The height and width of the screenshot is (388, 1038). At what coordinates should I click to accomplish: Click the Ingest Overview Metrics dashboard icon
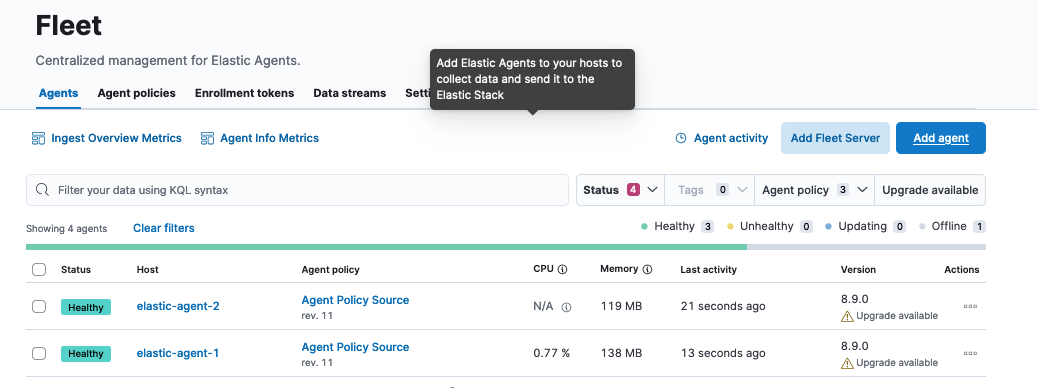[38, 138]
